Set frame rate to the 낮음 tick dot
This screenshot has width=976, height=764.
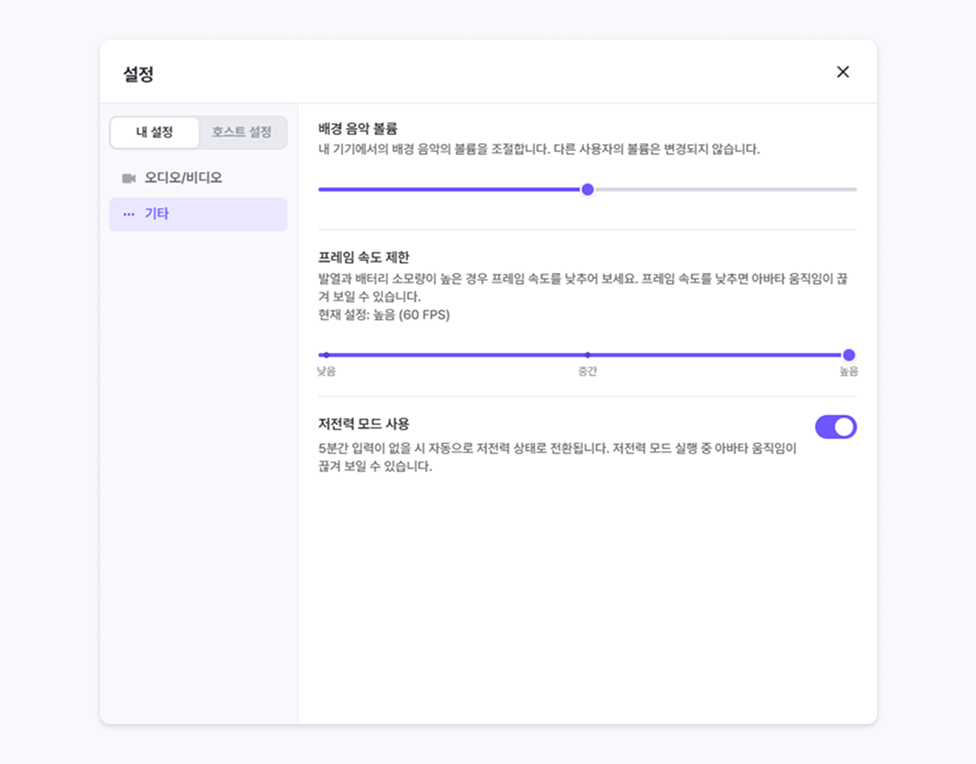(326, 355)
